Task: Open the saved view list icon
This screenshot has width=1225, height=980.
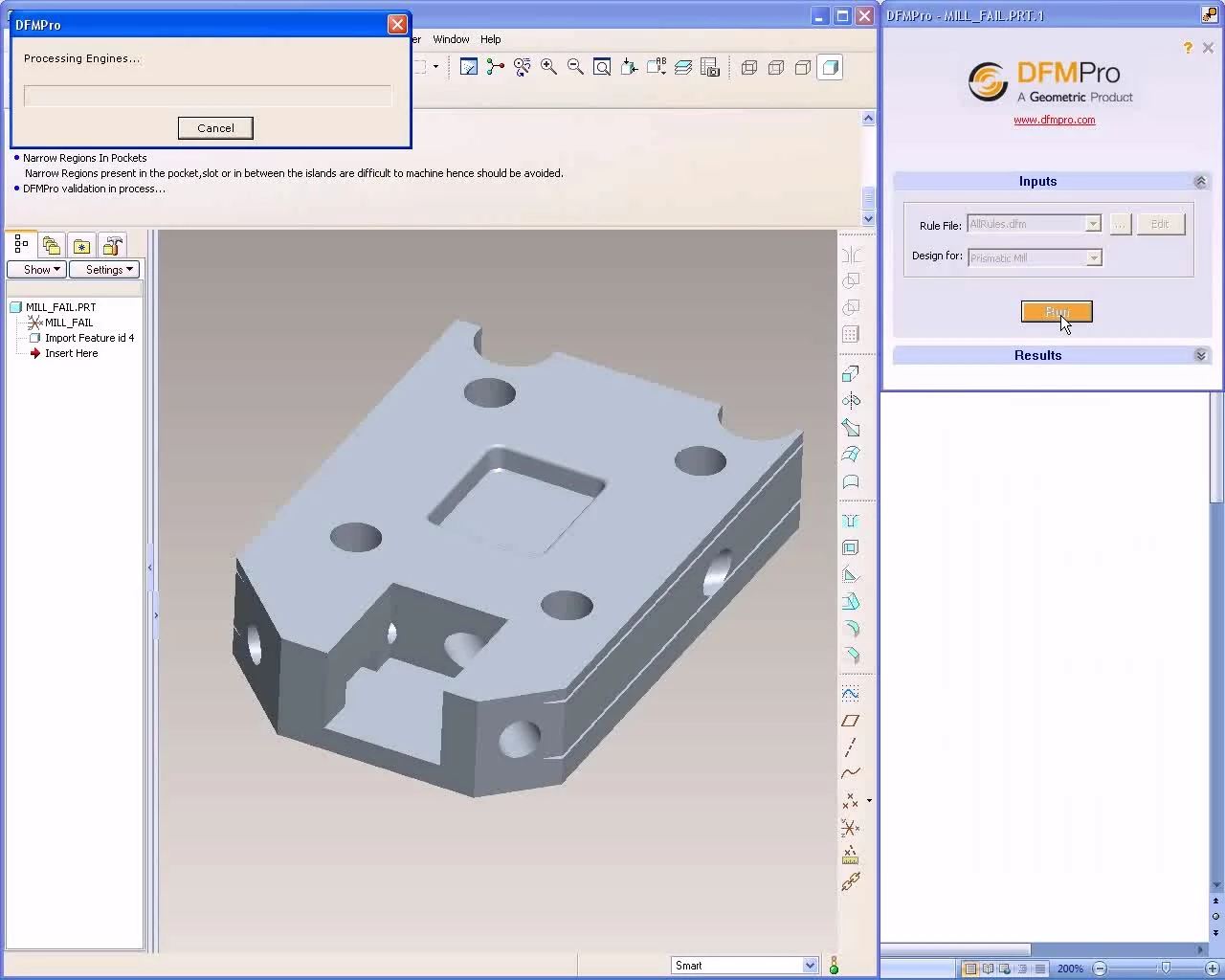Action: tap(657, 67)
